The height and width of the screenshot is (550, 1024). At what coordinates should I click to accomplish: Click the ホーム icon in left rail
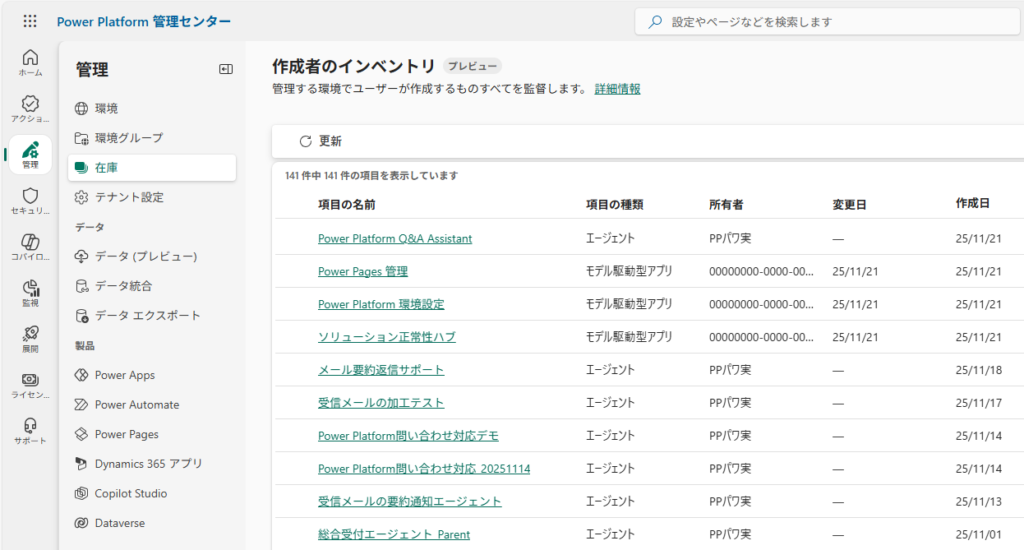[30, 62]
